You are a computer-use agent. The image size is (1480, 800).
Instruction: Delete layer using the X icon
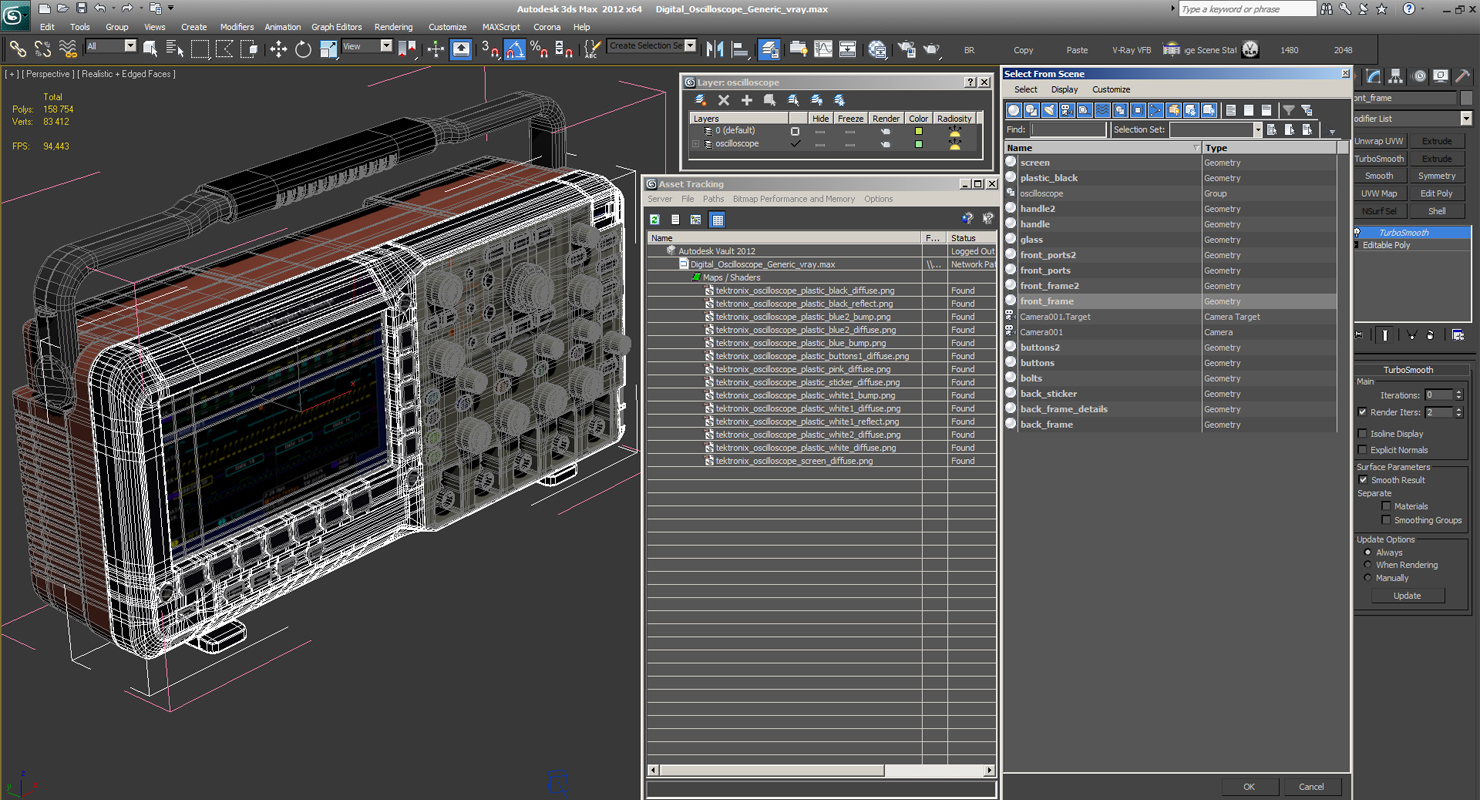pos(723,100)
